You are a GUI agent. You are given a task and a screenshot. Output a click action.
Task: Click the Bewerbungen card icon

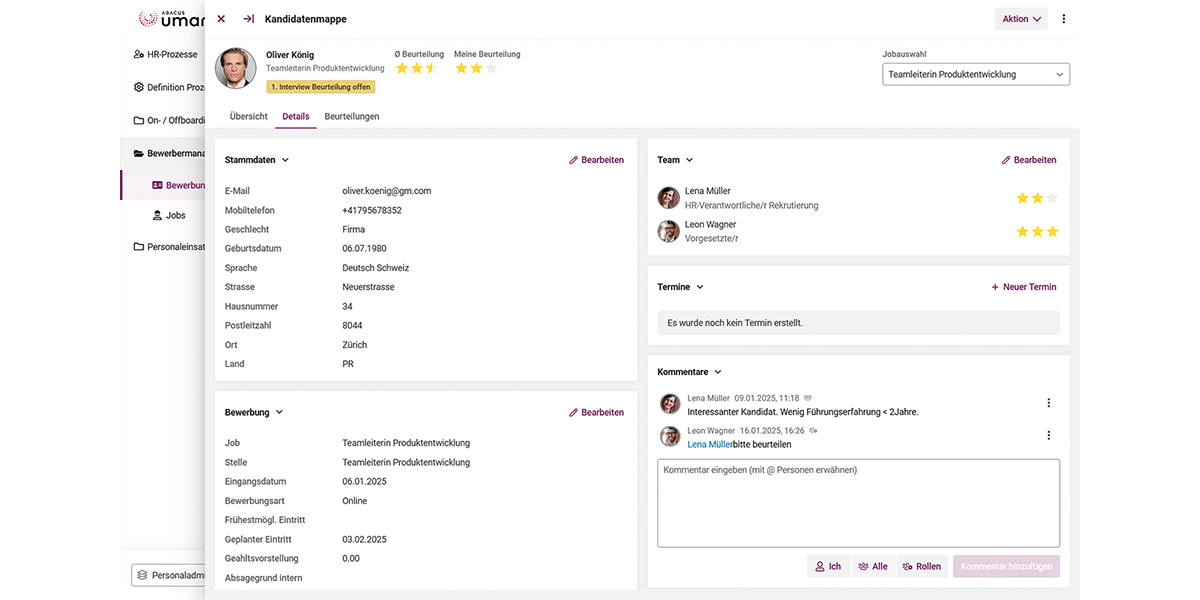157,184
